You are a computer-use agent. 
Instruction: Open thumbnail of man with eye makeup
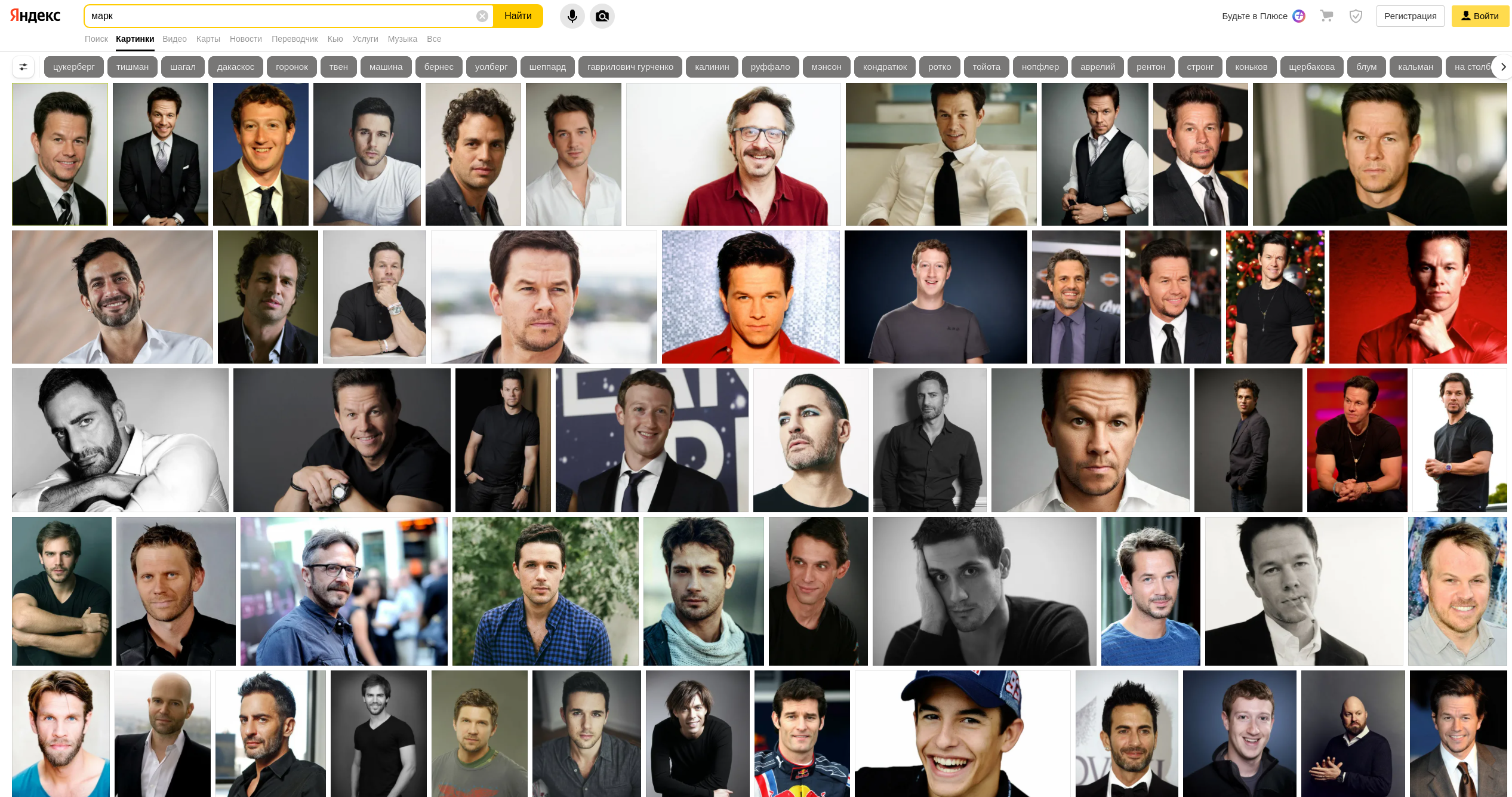tap(811, 440)
